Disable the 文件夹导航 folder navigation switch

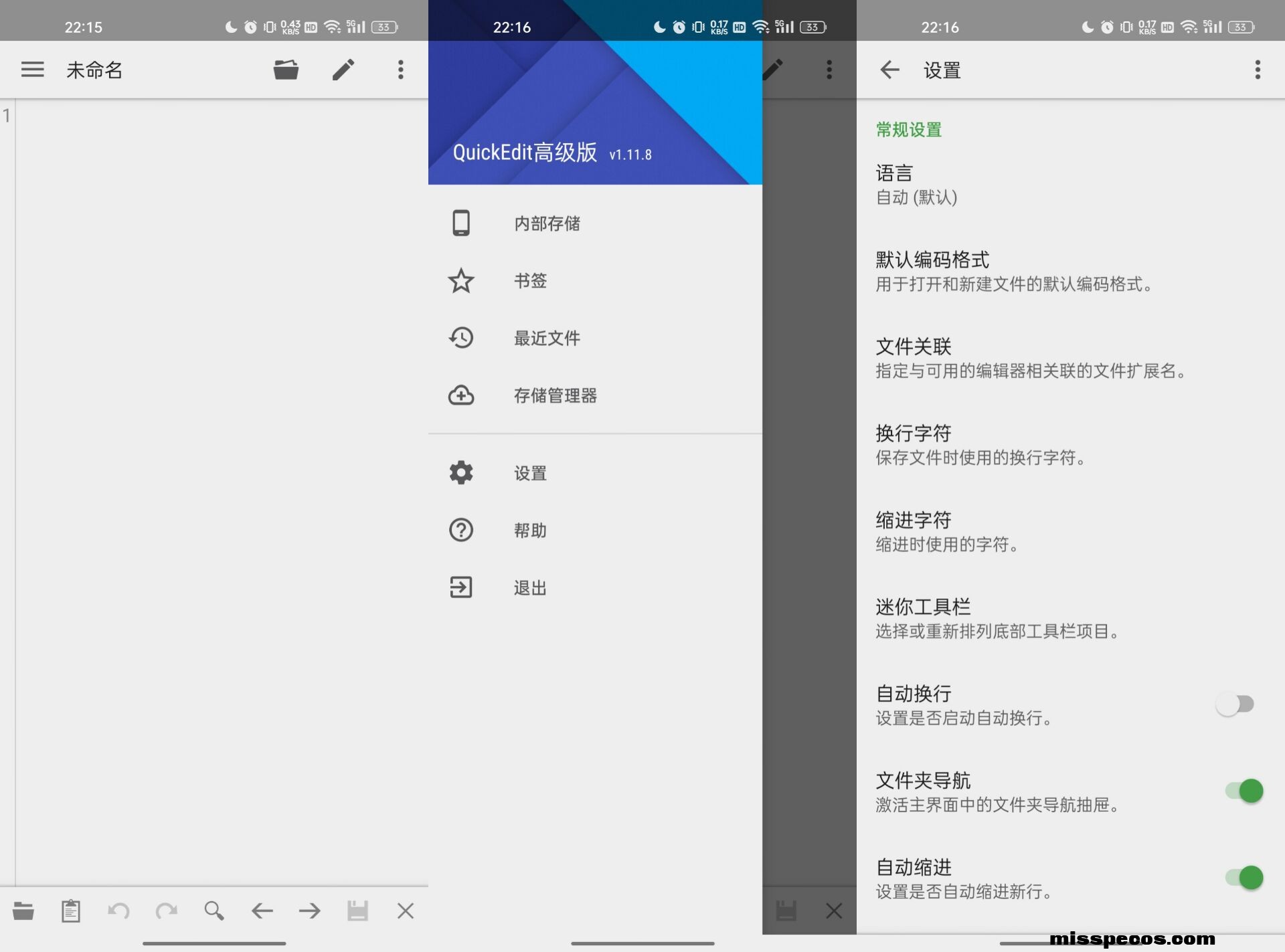pyautogui.click(x=1244, y=791)
